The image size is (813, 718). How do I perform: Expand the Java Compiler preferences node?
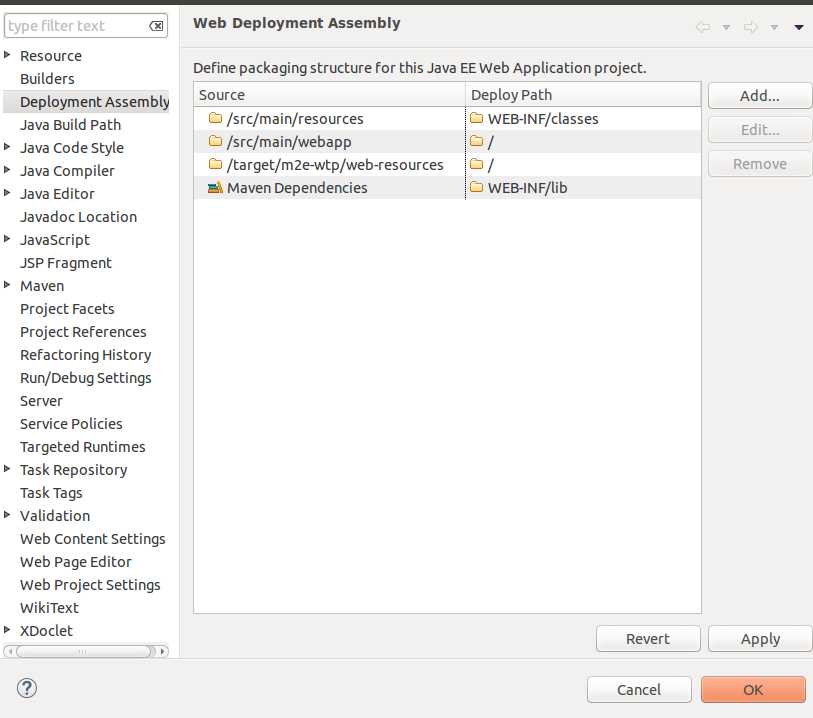[9, 171]
